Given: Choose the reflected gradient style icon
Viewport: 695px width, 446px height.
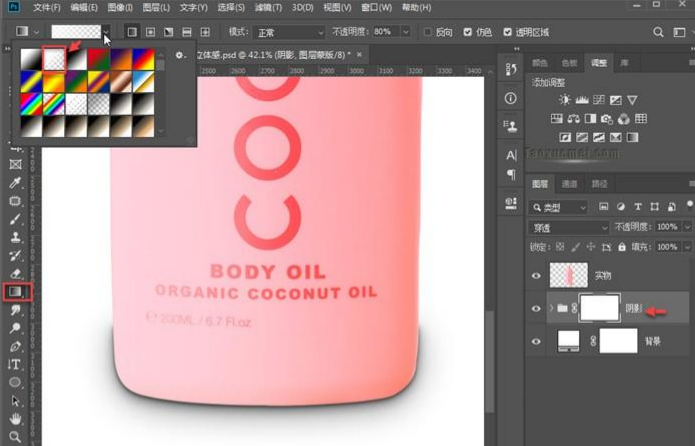Looking at the screenshot, I should point(187,32).
